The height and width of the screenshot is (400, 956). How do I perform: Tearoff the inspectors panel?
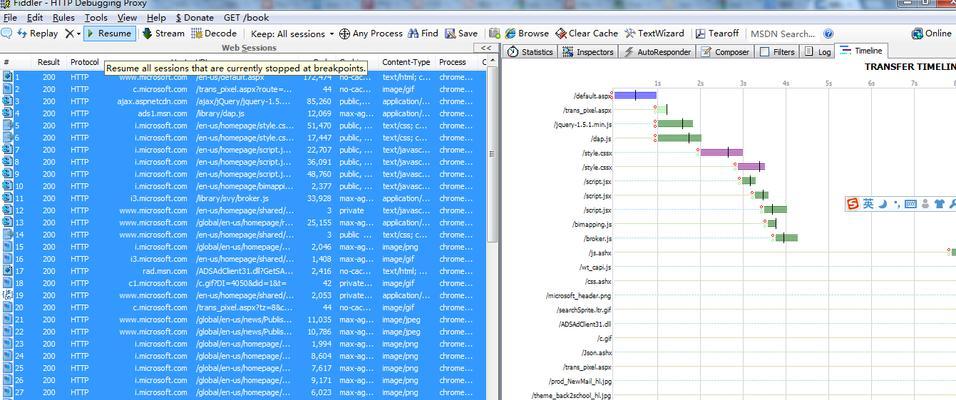point(717,34)
